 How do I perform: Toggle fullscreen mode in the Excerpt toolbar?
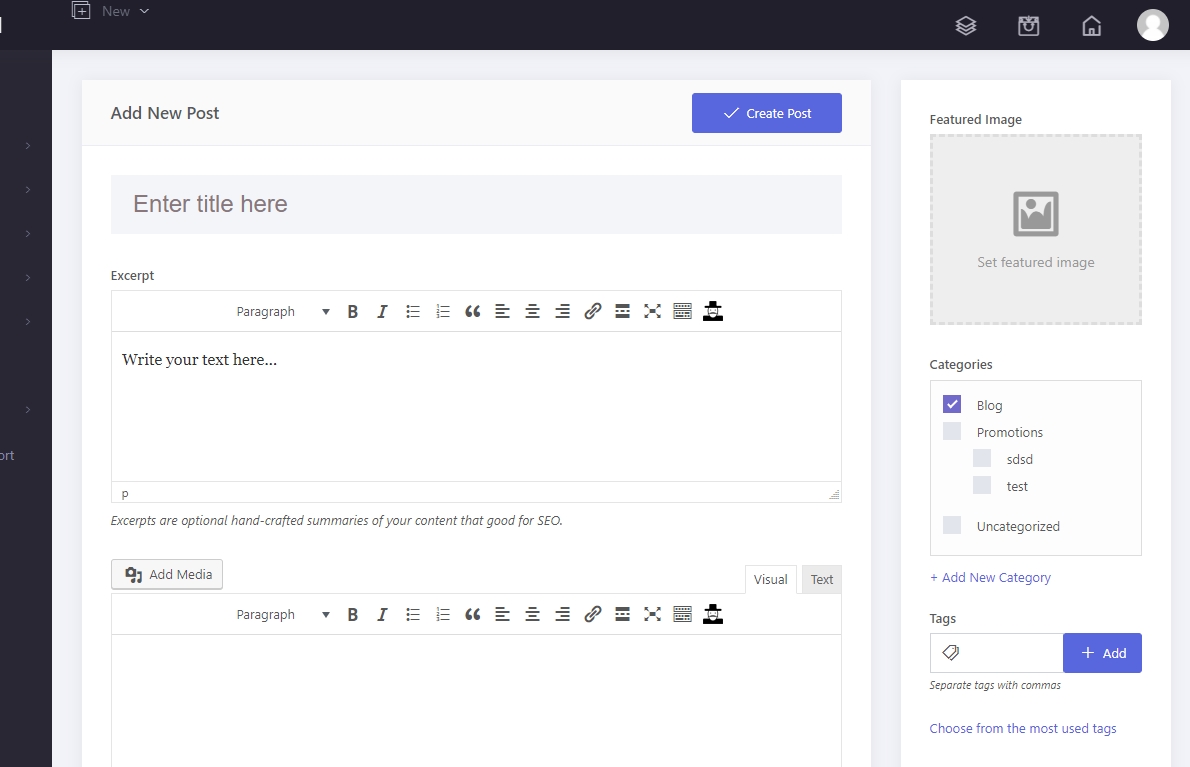point(653,312)
